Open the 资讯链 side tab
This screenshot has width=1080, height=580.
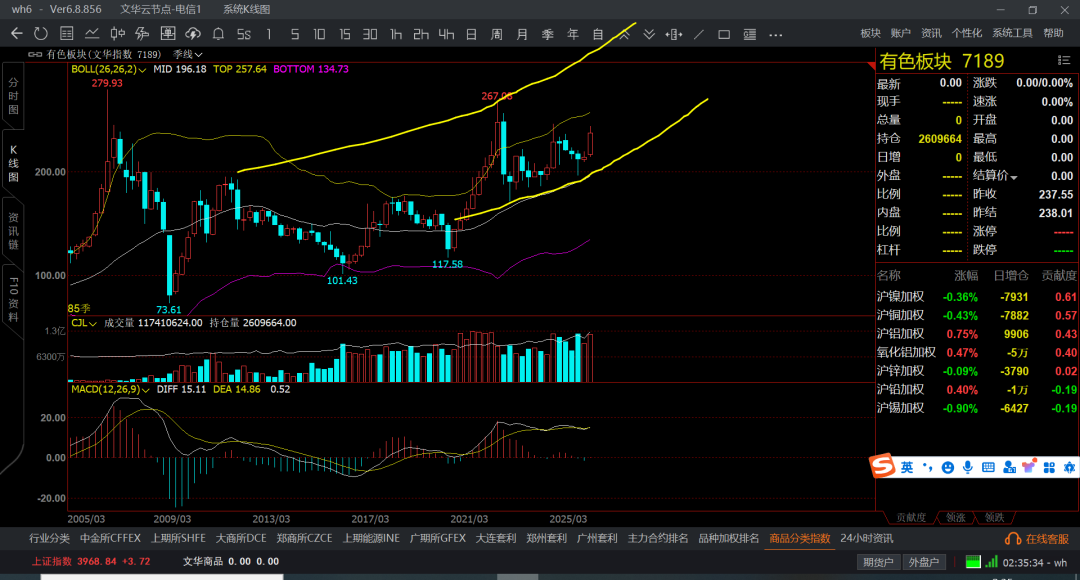(13, 231)
